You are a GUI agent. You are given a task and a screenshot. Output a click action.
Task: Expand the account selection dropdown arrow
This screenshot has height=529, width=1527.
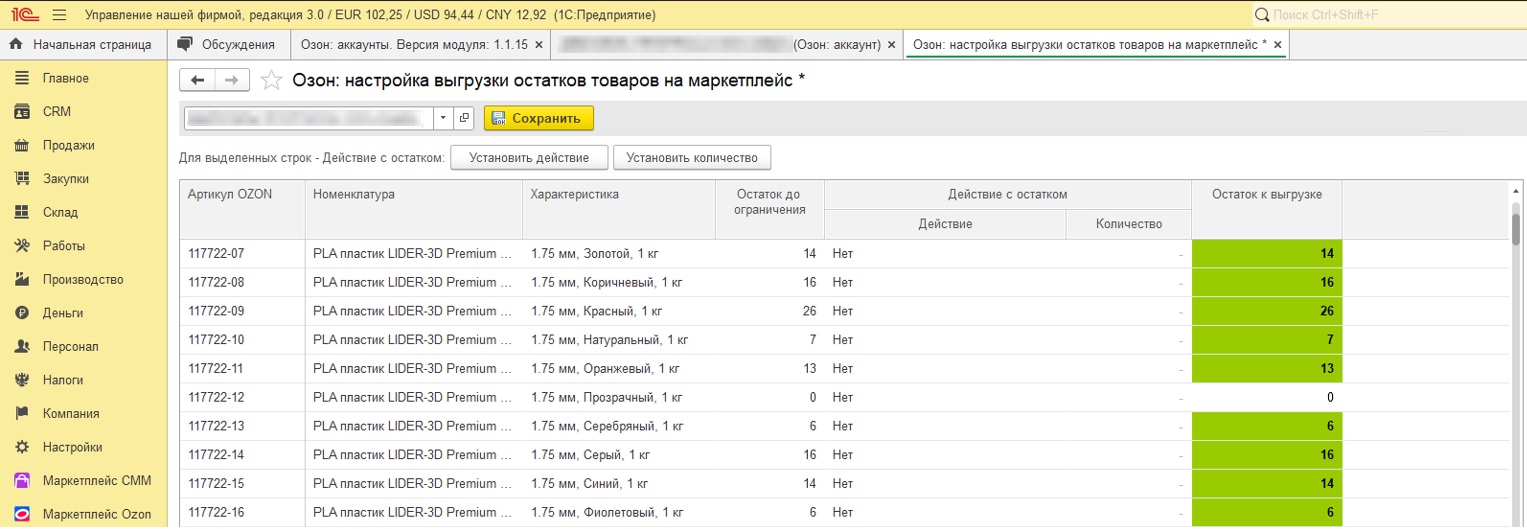pos(444,118)
